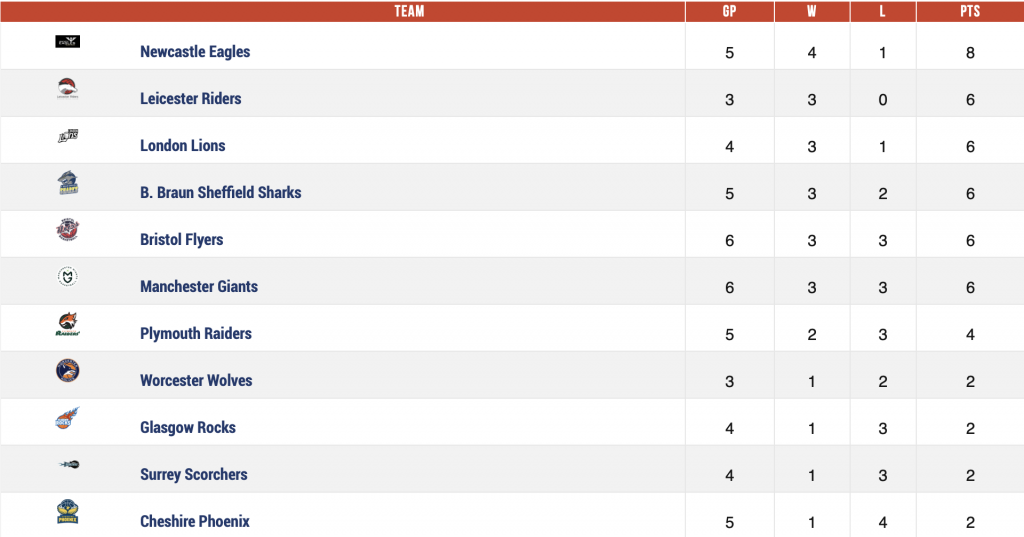Click the Leicester Riders team logo
This screenshot has height=537, width=1024.
(x=67, y=88)
